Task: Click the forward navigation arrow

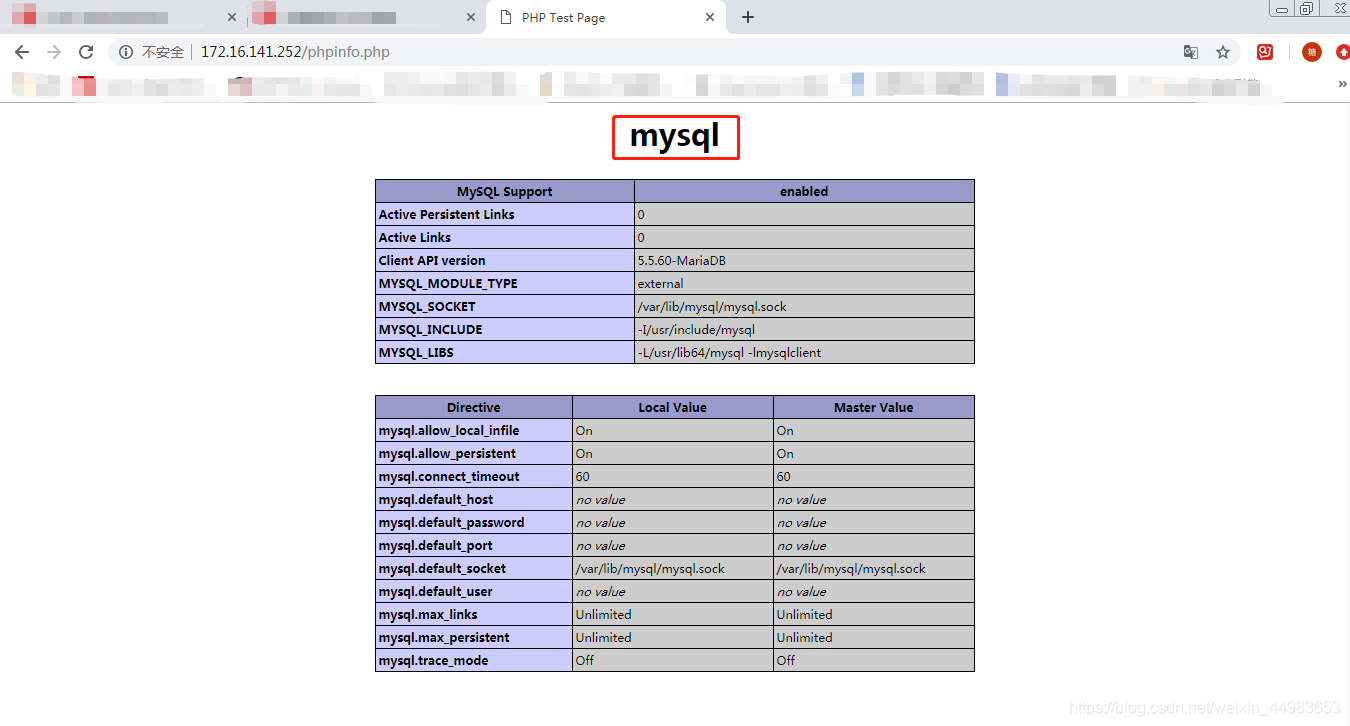Action: pos(54,52)
